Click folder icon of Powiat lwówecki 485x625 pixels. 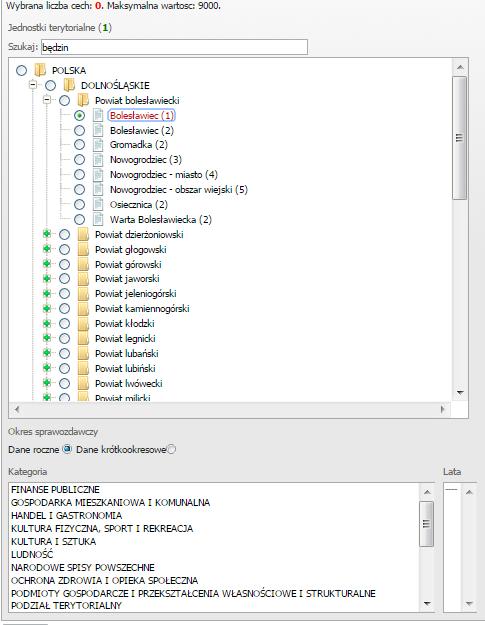coord(83,383)
